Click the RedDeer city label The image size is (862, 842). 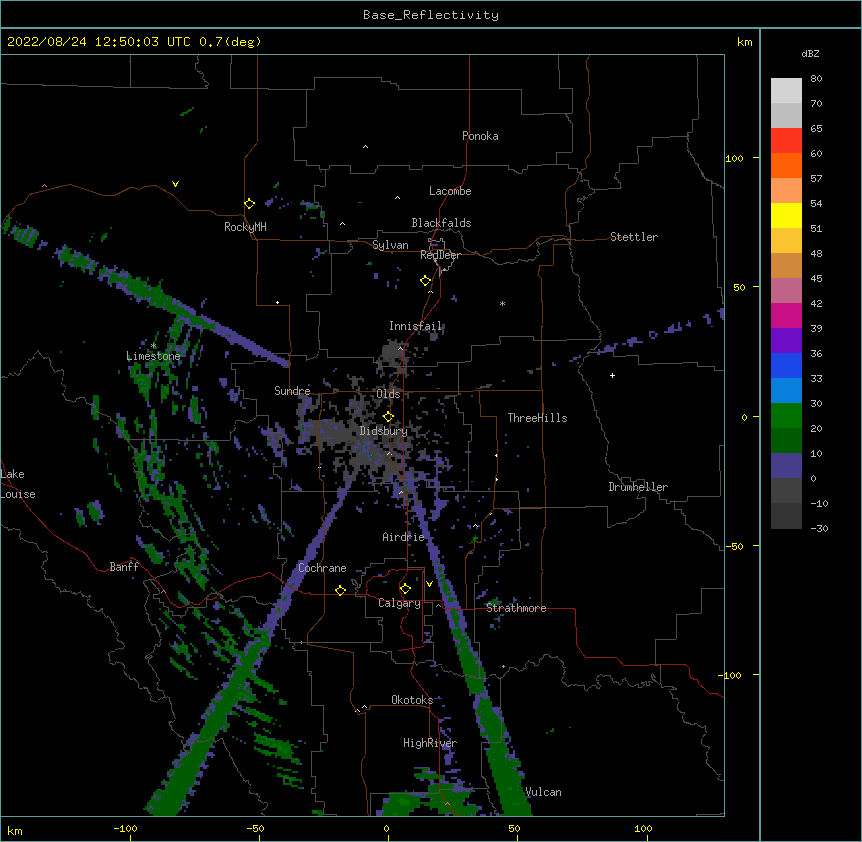coord(440,255)
